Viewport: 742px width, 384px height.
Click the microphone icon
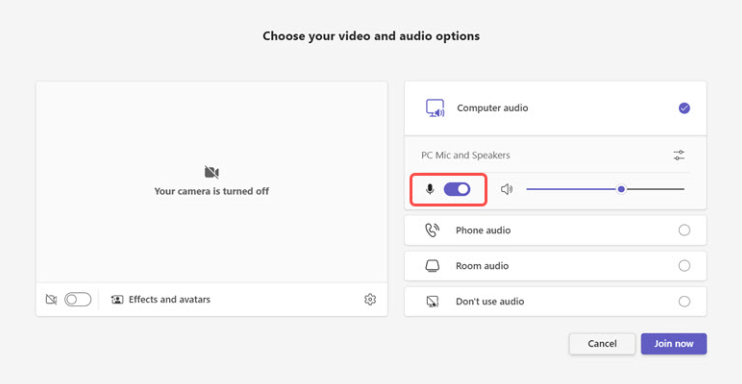(430, 189)
